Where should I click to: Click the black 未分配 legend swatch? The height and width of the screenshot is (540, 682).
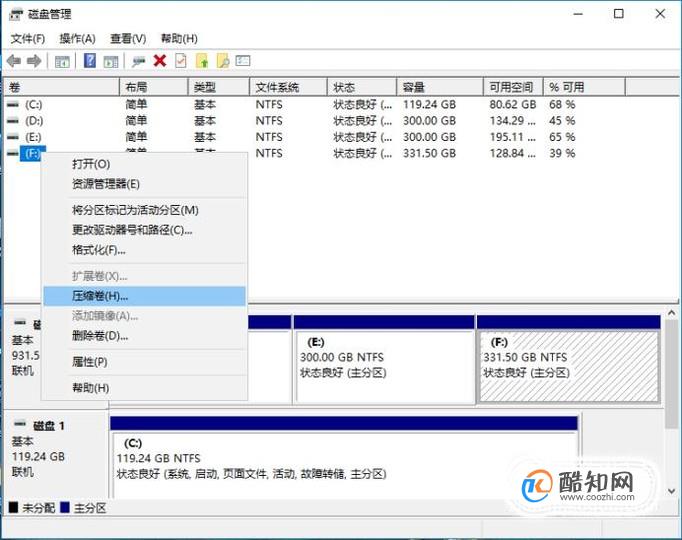pyautogui.click(x=13, y=507)
